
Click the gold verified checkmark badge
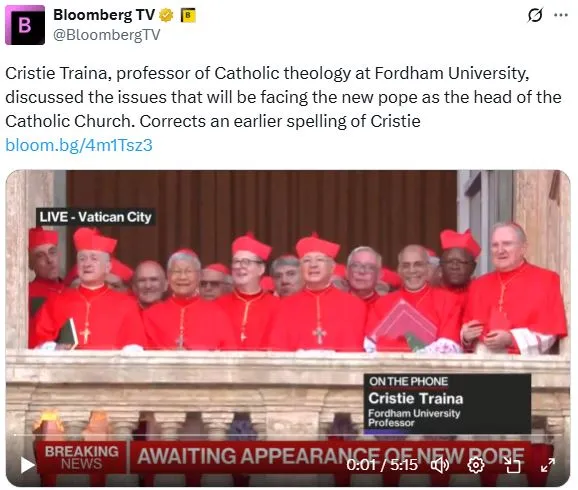coord(166,15)
